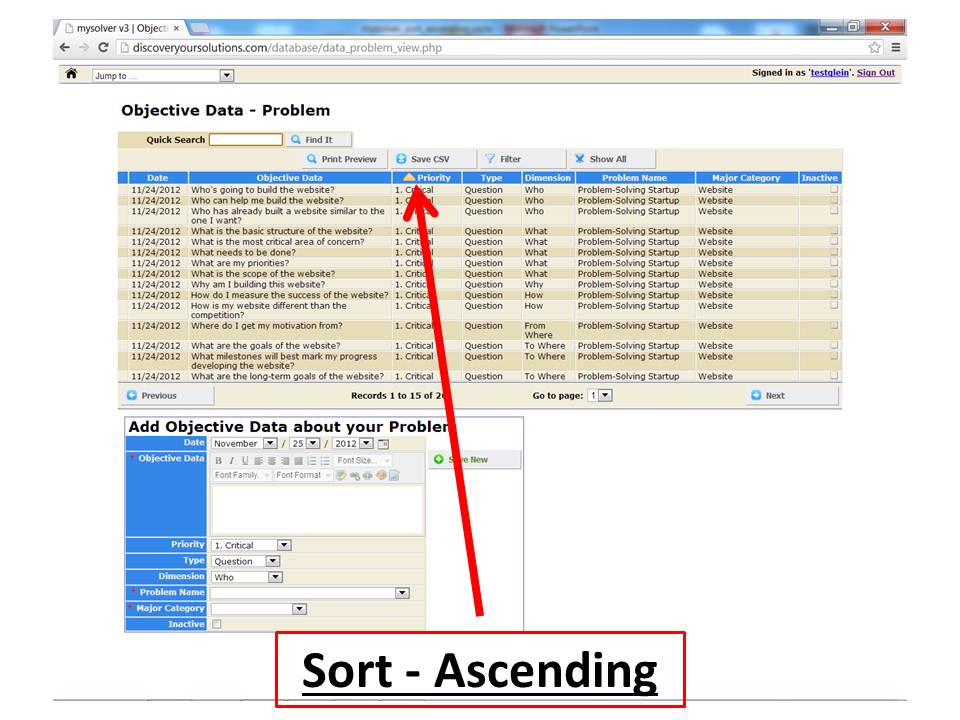Italicize text using the editor toolbar

coord(231,460)
